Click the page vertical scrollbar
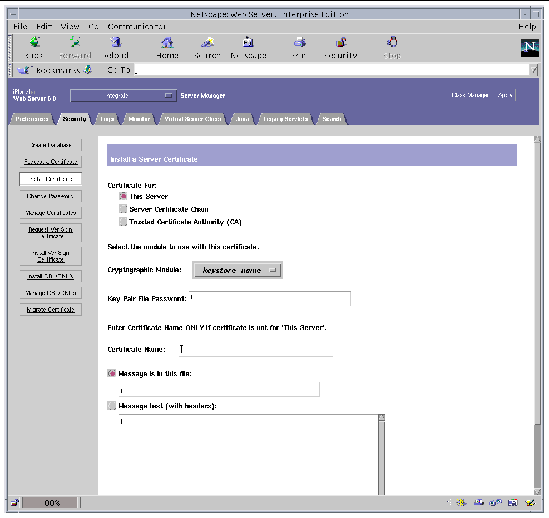Image resolution: width=549 pixels, height=518 pixels. [537, 315]
